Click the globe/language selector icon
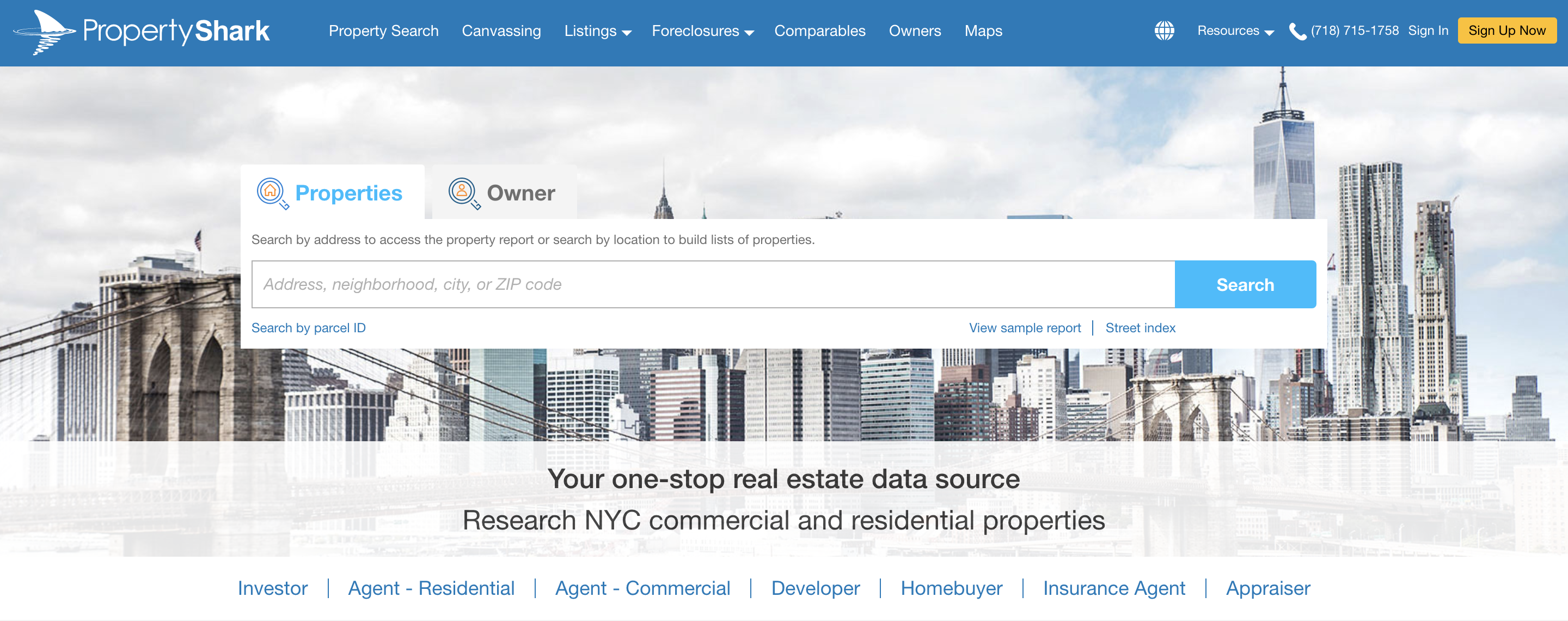The width and height of the screenshot is (1568, 621). click(x=1163, y=30)
